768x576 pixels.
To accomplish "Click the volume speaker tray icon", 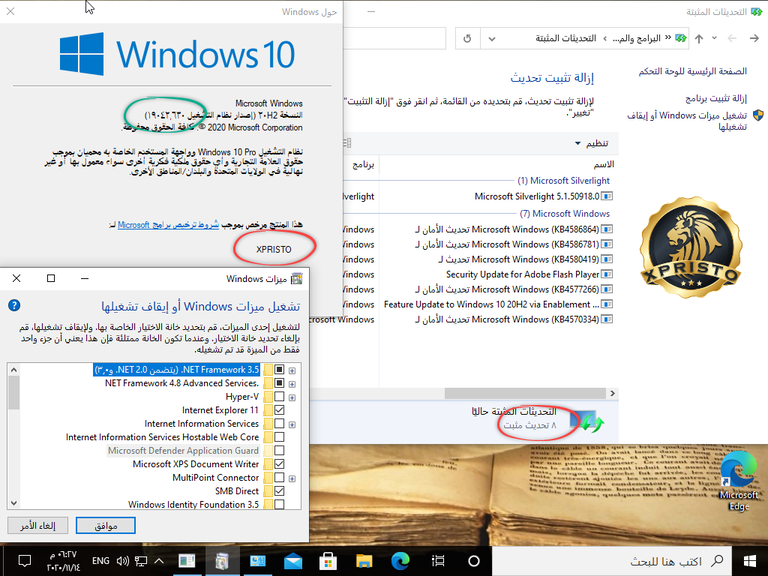I will 122,561.
